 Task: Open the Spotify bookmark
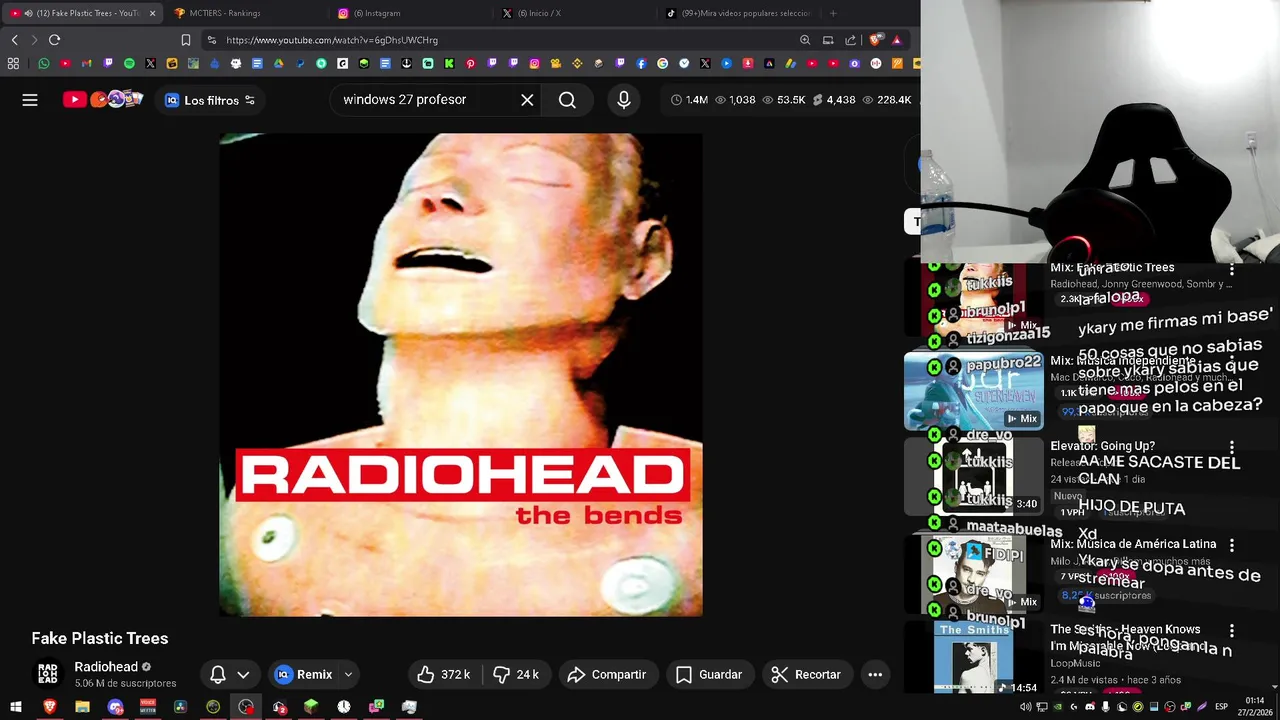coord(129,63)
